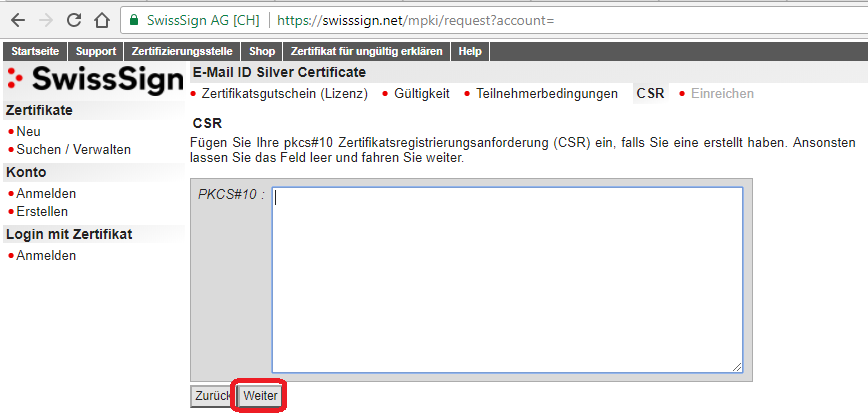Go to Gültigkeit step
This screenshot has width=868, height=416.
tap(422, 94)
